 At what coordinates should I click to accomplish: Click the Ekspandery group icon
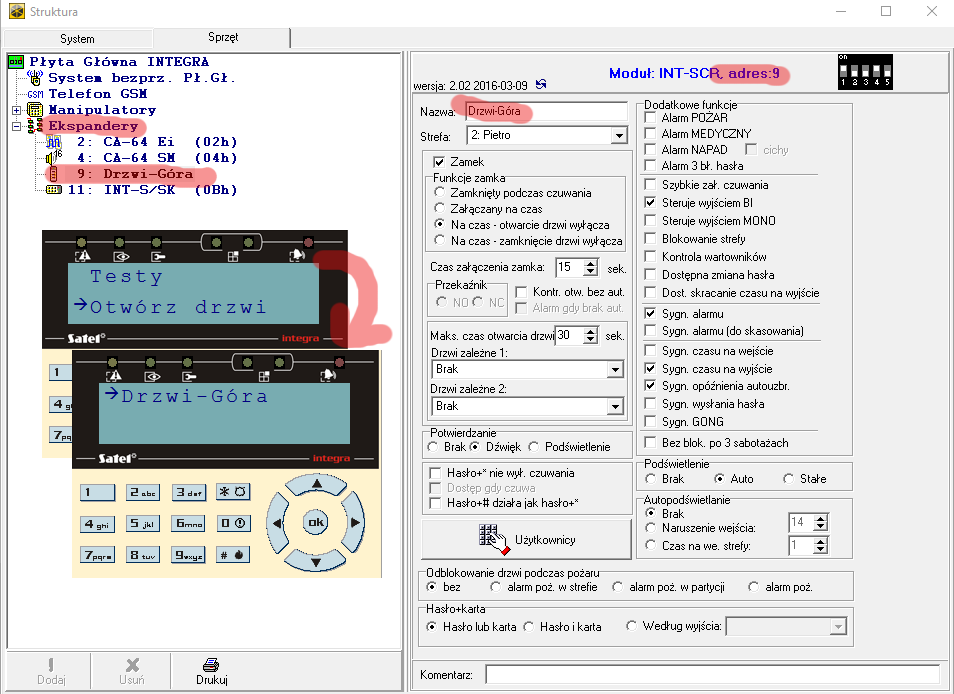pyautogui.click(x=35, y=126)
